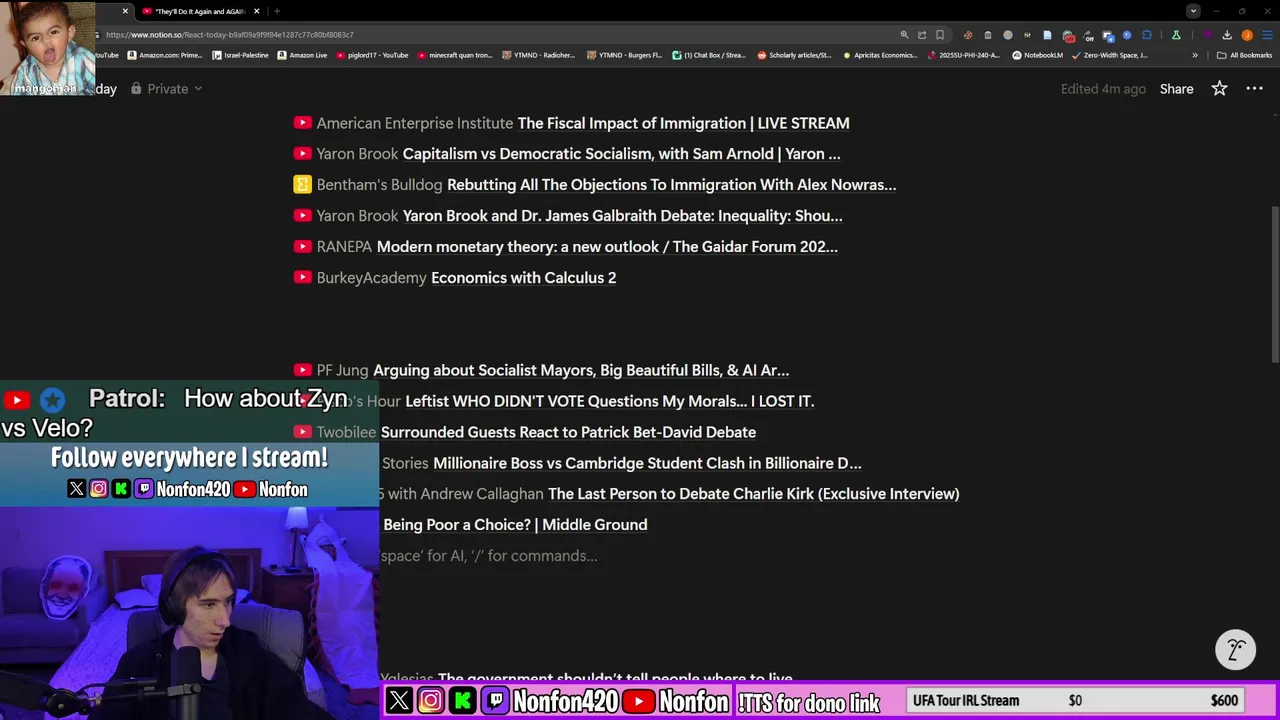The height and width of the screenshot is (720, 1280).
Task: Bookmark this page with the bookmark icon
Action: coord(940,35)
